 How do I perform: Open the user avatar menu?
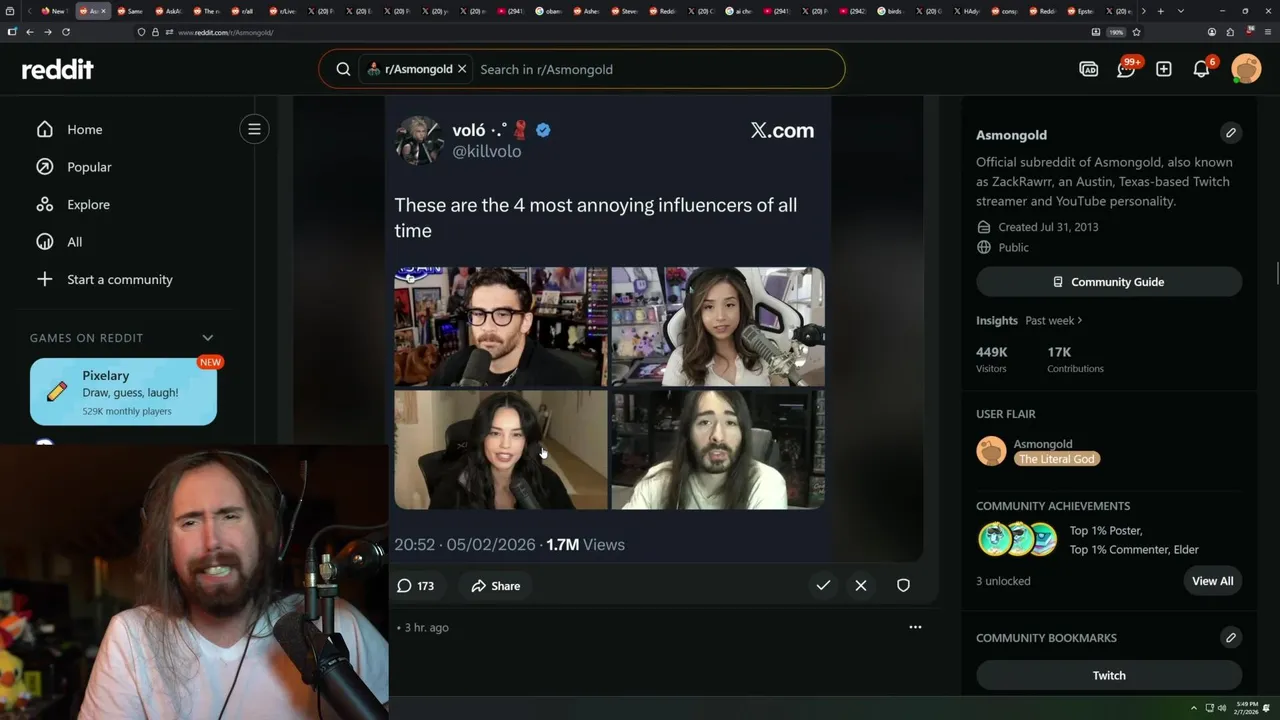(1246, 69)
